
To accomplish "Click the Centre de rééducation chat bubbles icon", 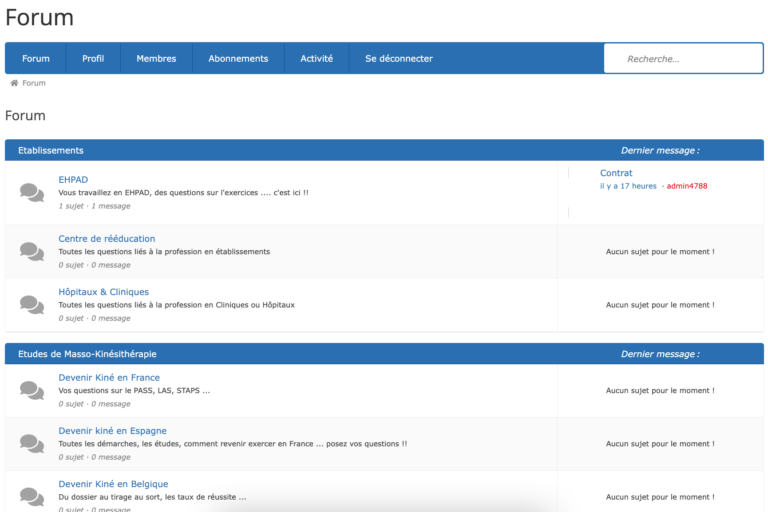I will pos(32,251).
